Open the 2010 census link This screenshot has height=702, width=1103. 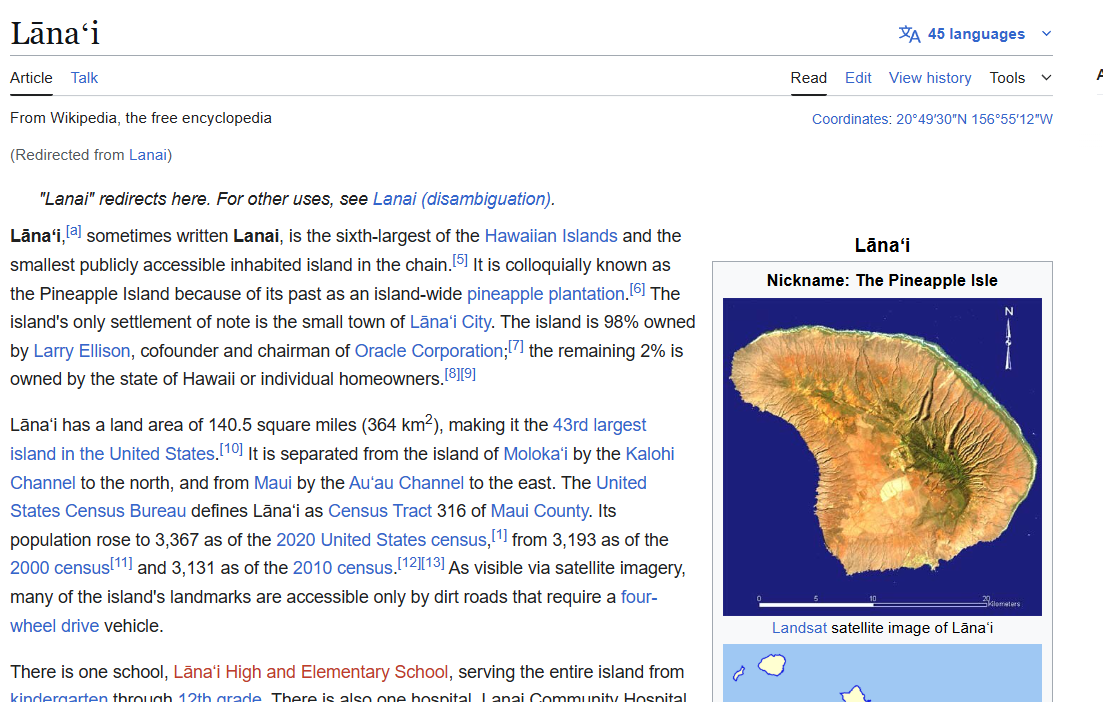[343, 568]
